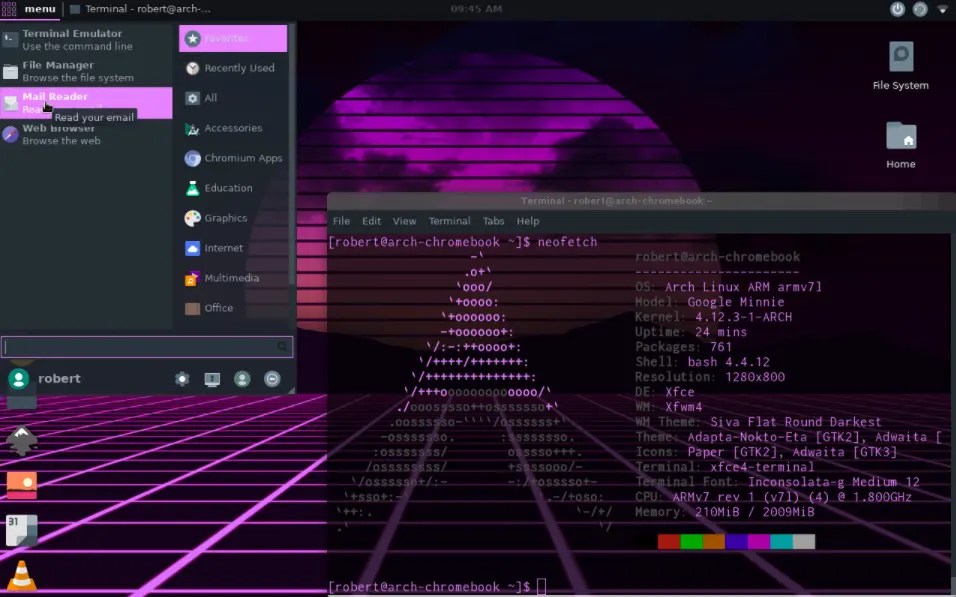The height and width of the screenshot is (597, 956).
Task: Open the photo viewer desktop icon
Action: coord(20,485)
